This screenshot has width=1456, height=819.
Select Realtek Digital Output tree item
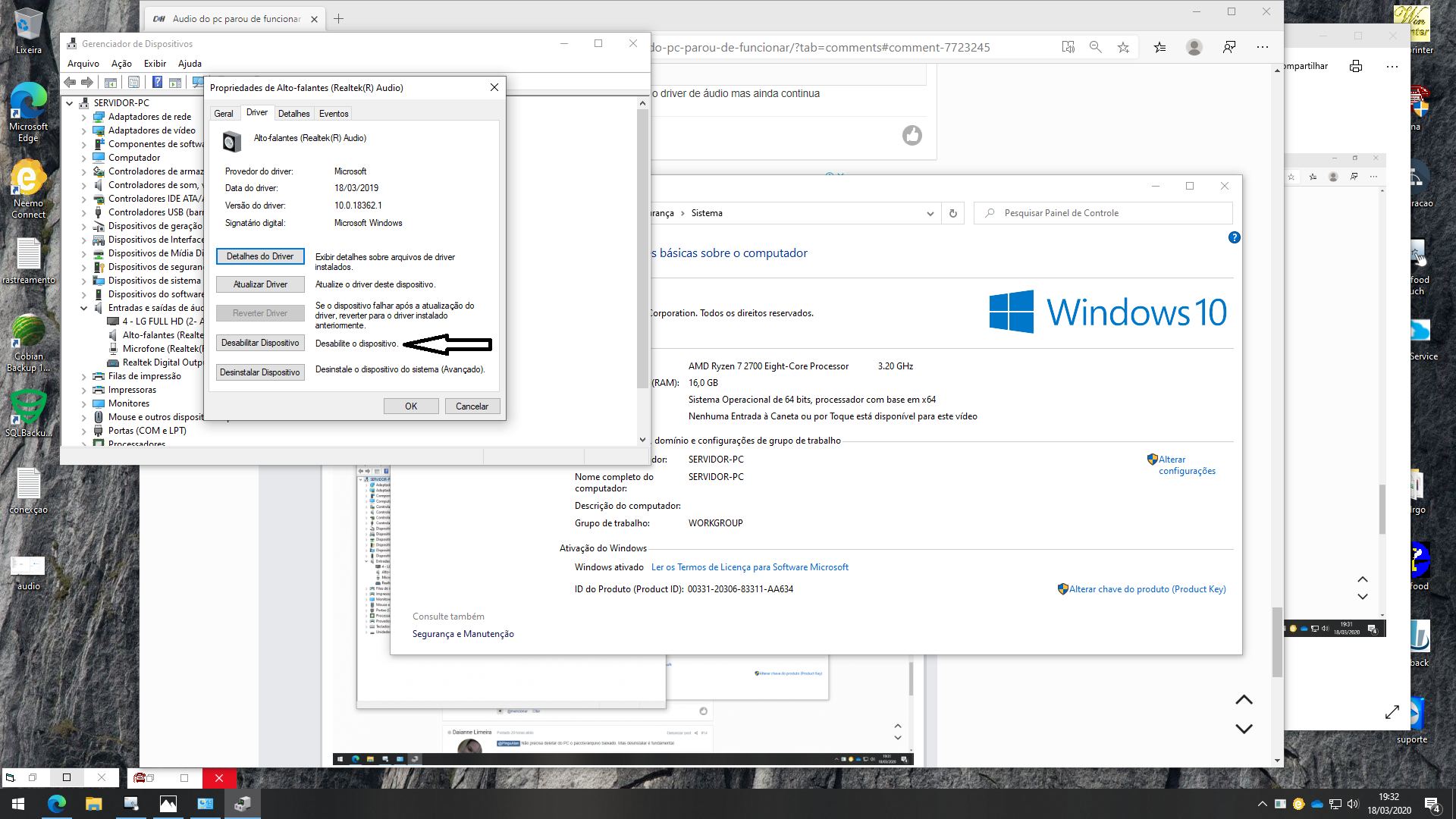(162, 362)
